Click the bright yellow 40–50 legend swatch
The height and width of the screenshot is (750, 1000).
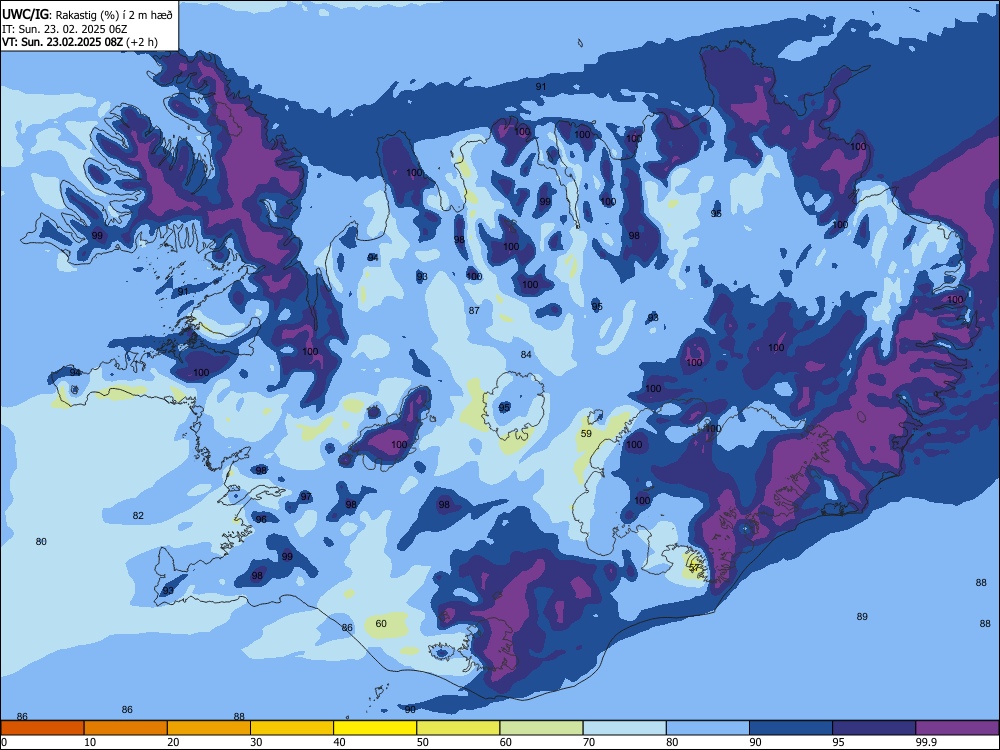tap(375, 728)
